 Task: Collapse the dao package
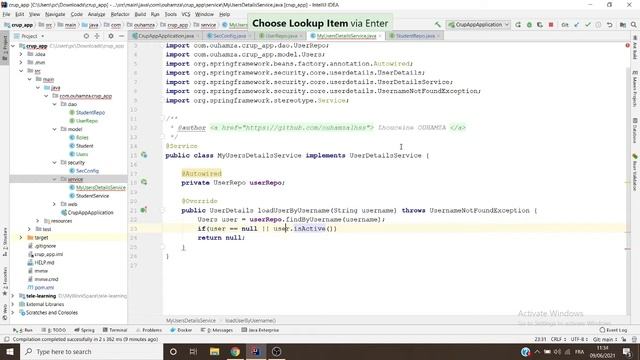(54, 104)
